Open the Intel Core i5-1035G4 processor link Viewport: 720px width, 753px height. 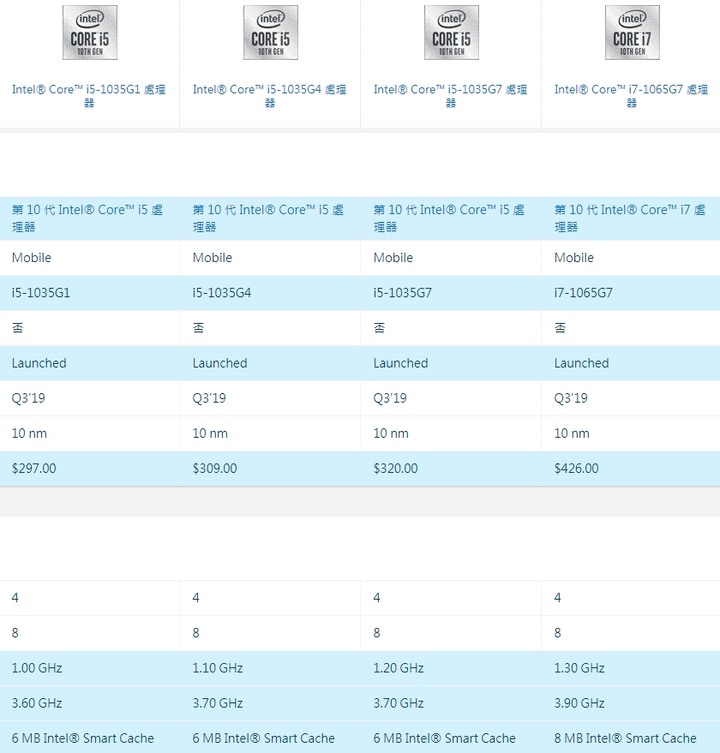click(269, 96)
